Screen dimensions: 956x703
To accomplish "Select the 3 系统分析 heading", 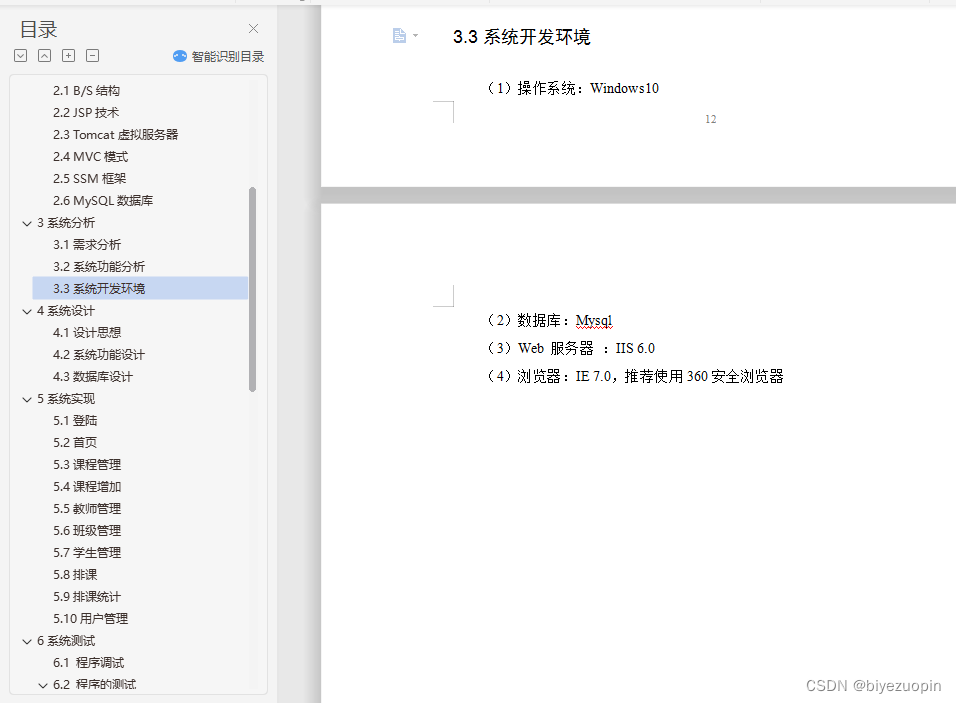I will coord(66,223).
